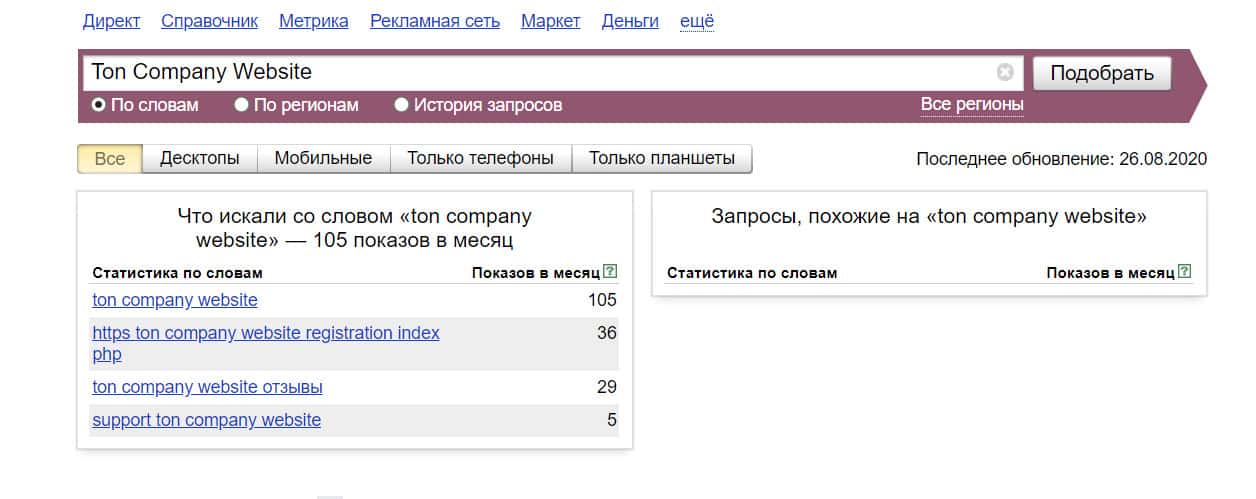The height and width of the screenshot is (499, 1256).
Task: Switch to the 'Только планшеты' tab
Action: (x=662, y=158)
